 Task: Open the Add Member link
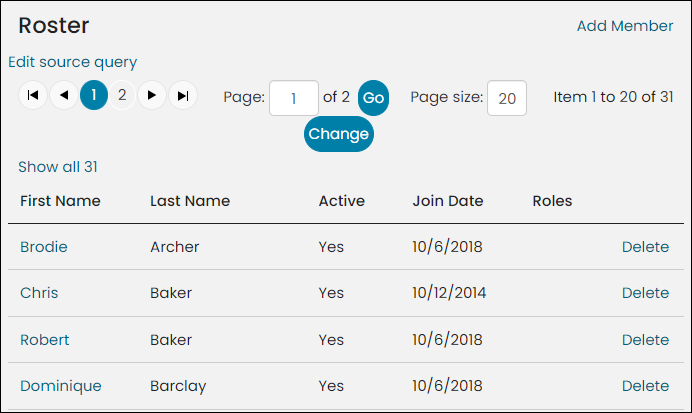pos(625,26)
